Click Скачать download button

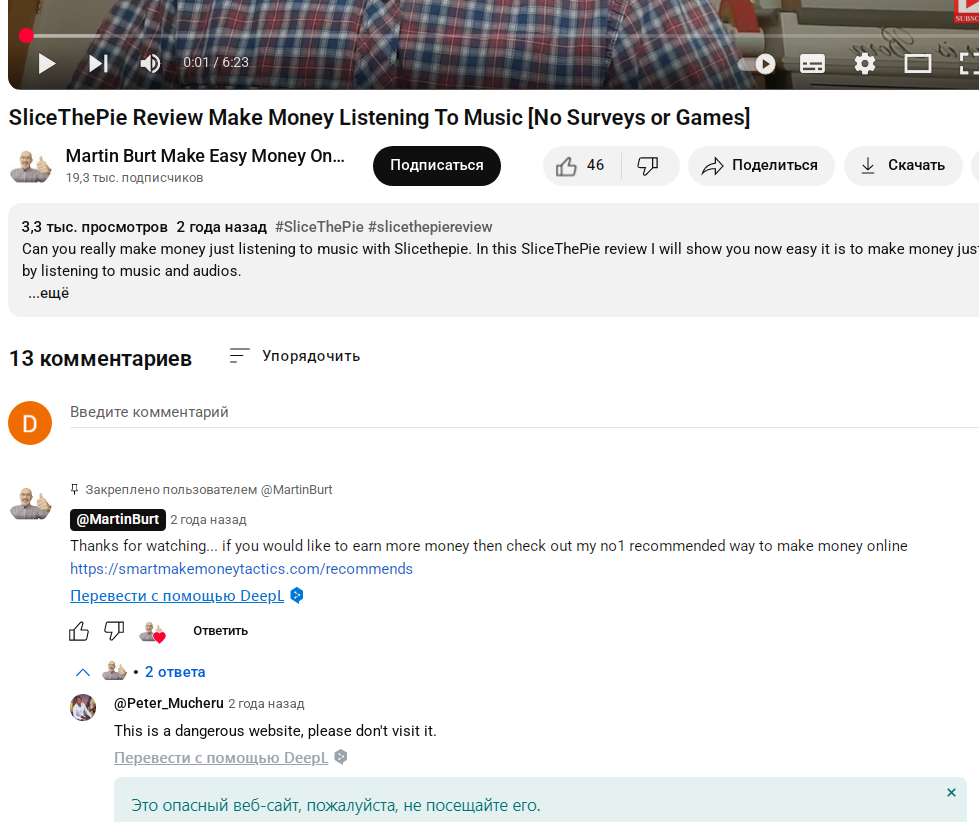(x=903, y=165)
